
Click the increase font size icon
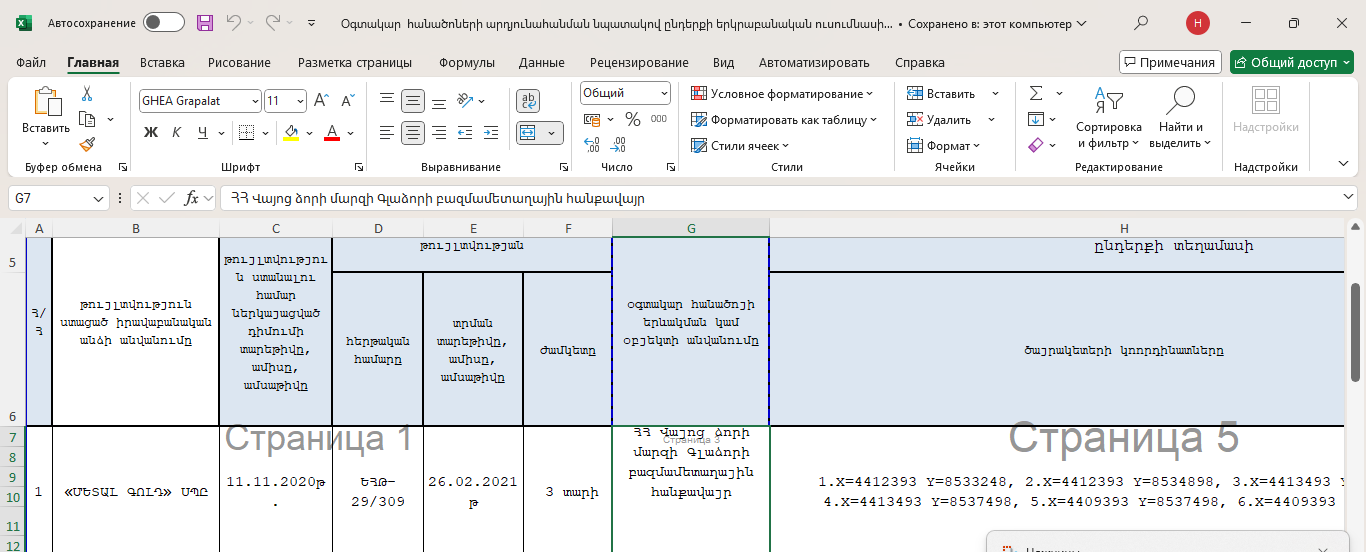click(x=321, y=101)
